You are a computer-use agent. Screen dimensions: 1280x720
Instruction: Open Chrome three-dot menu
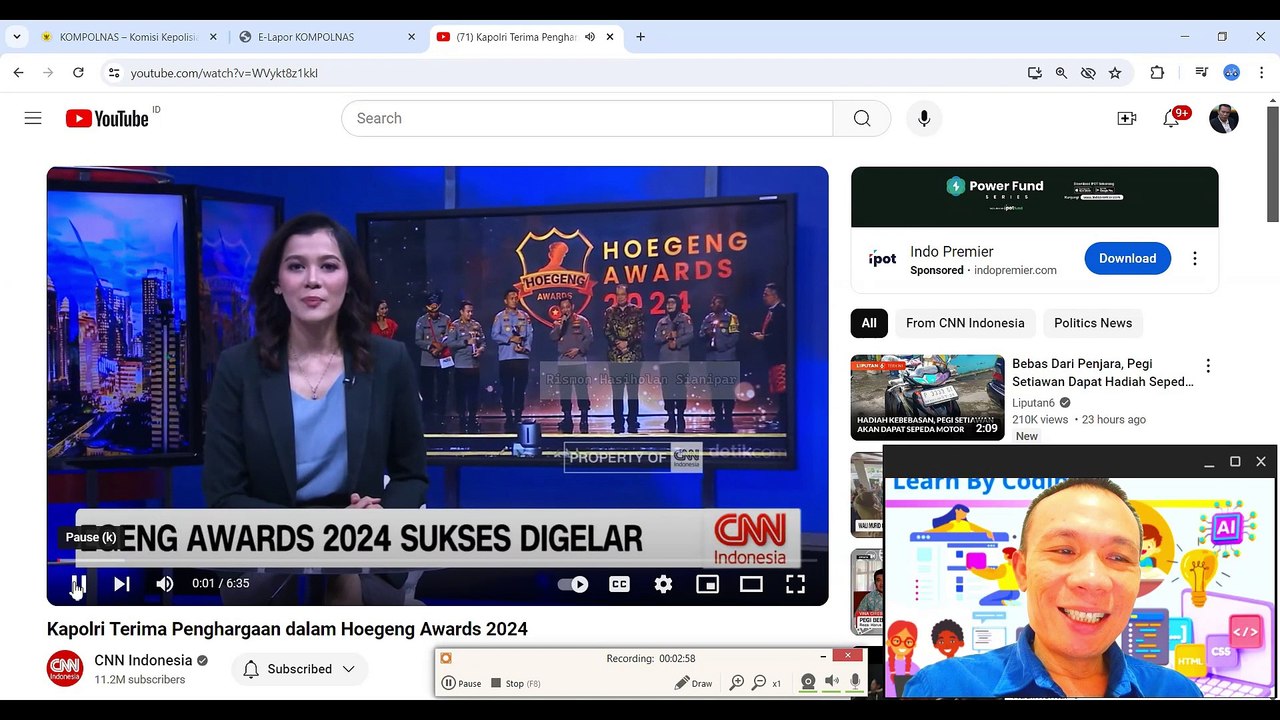[x=1261, y=73]
